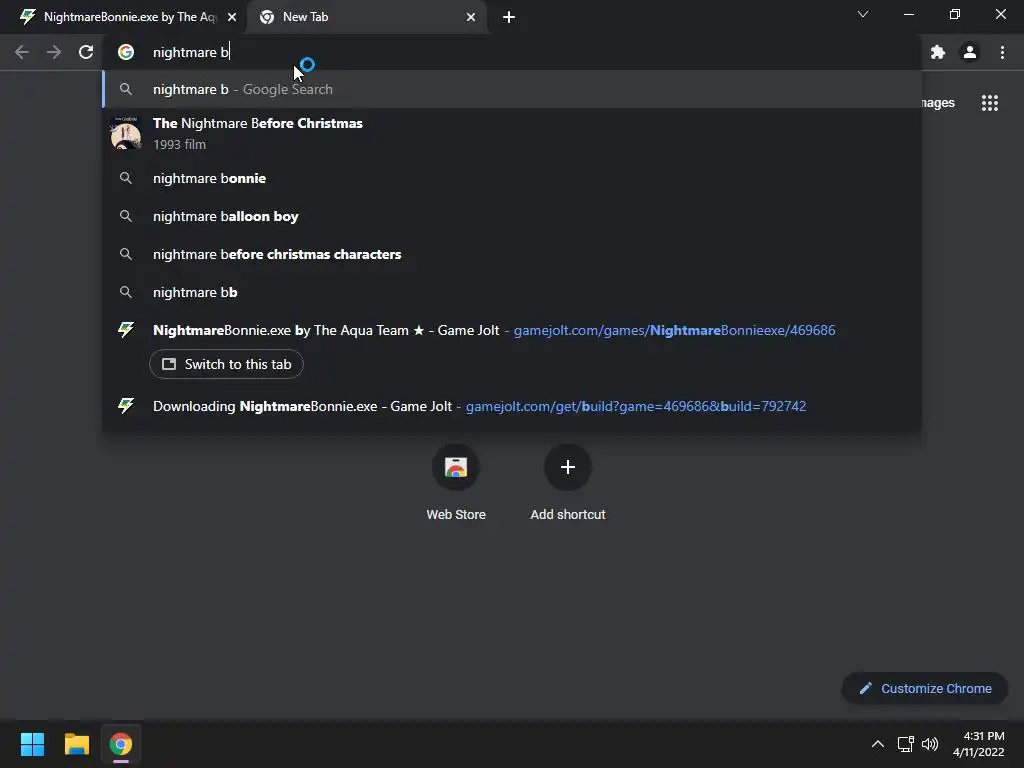The height and width of the screenshot is (768, 1024).
Task: Click the Add shortcut button
Action: click(568, 483)
